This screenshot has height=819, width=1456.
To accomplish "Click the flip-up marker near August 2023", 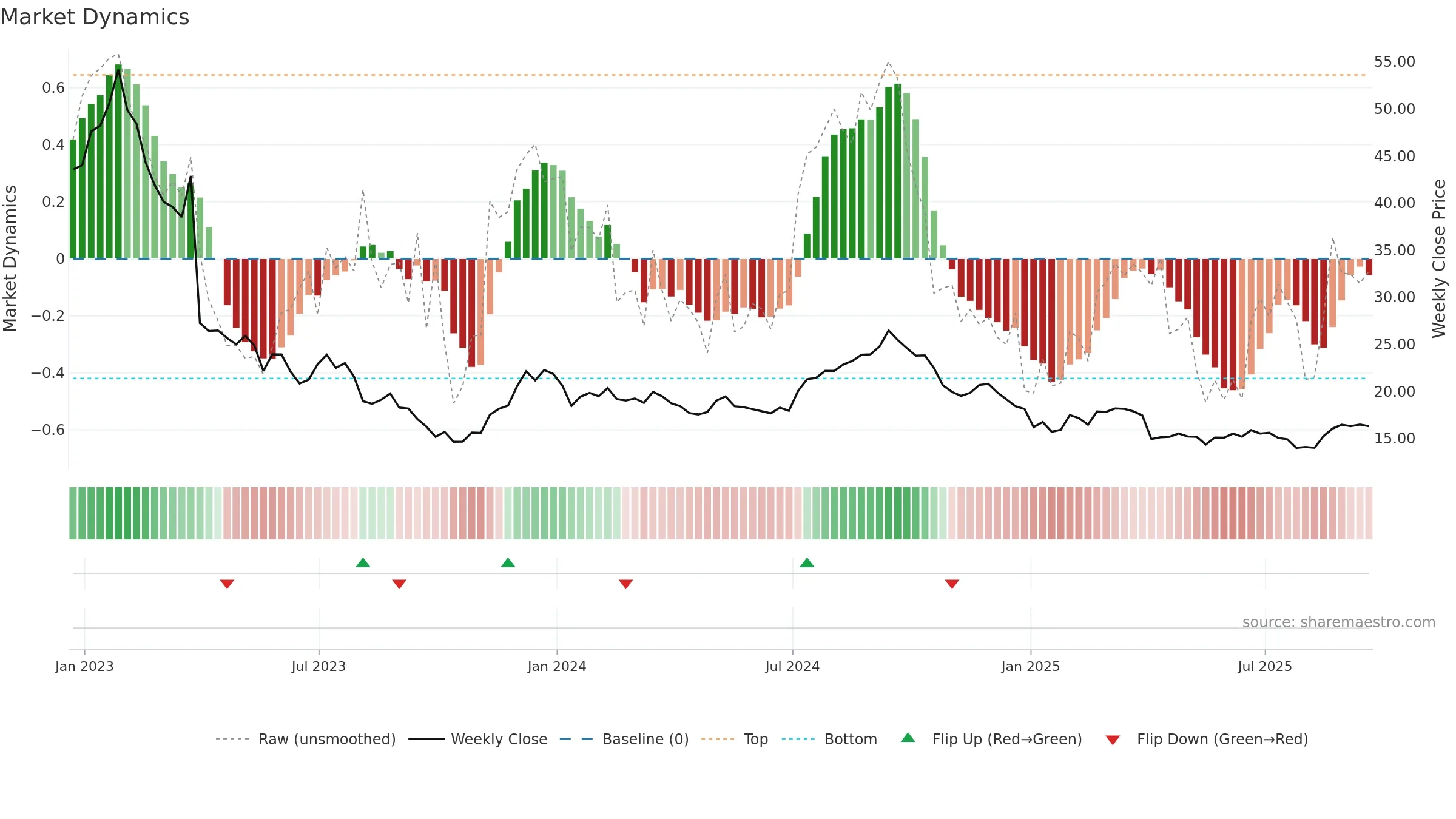I will (x=363, y=562).
